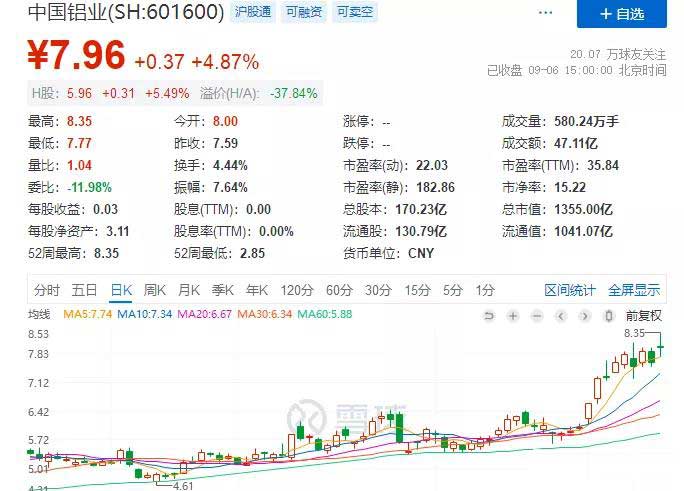
Task: Switch to the 60分 chart tab
Action: click(x=339, y=290)
